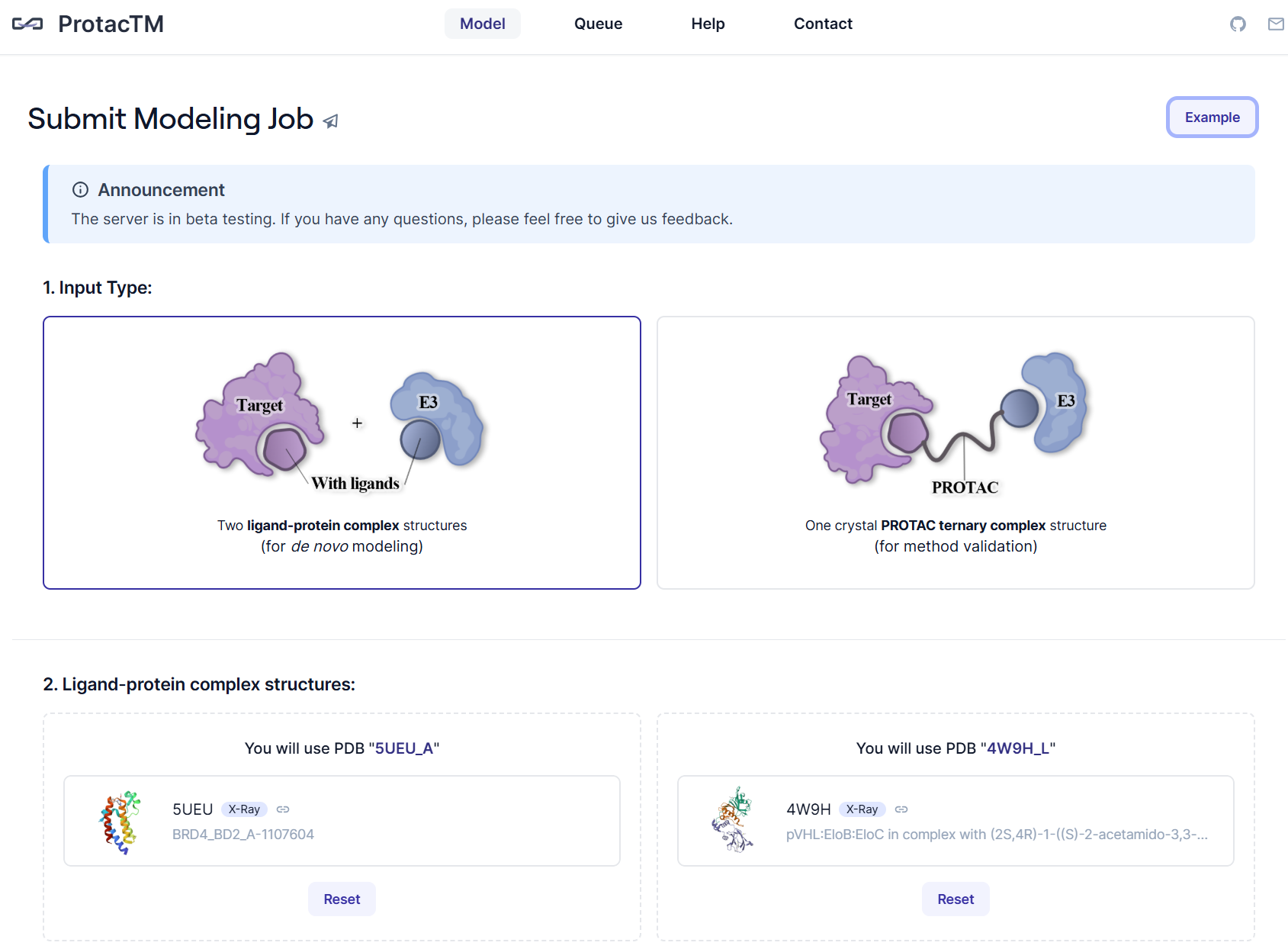
Task: Select the two ligand-protein complex input type
Action: click(x=342, y=452)
